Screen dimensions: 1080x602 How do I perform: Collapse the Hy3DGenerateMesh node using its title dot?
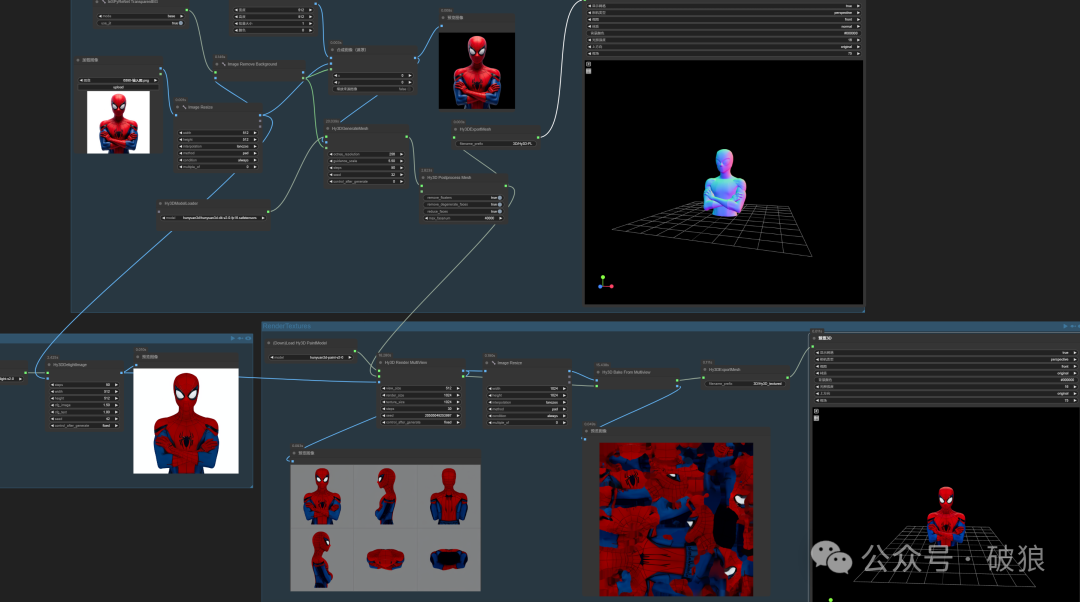[327, 128]
